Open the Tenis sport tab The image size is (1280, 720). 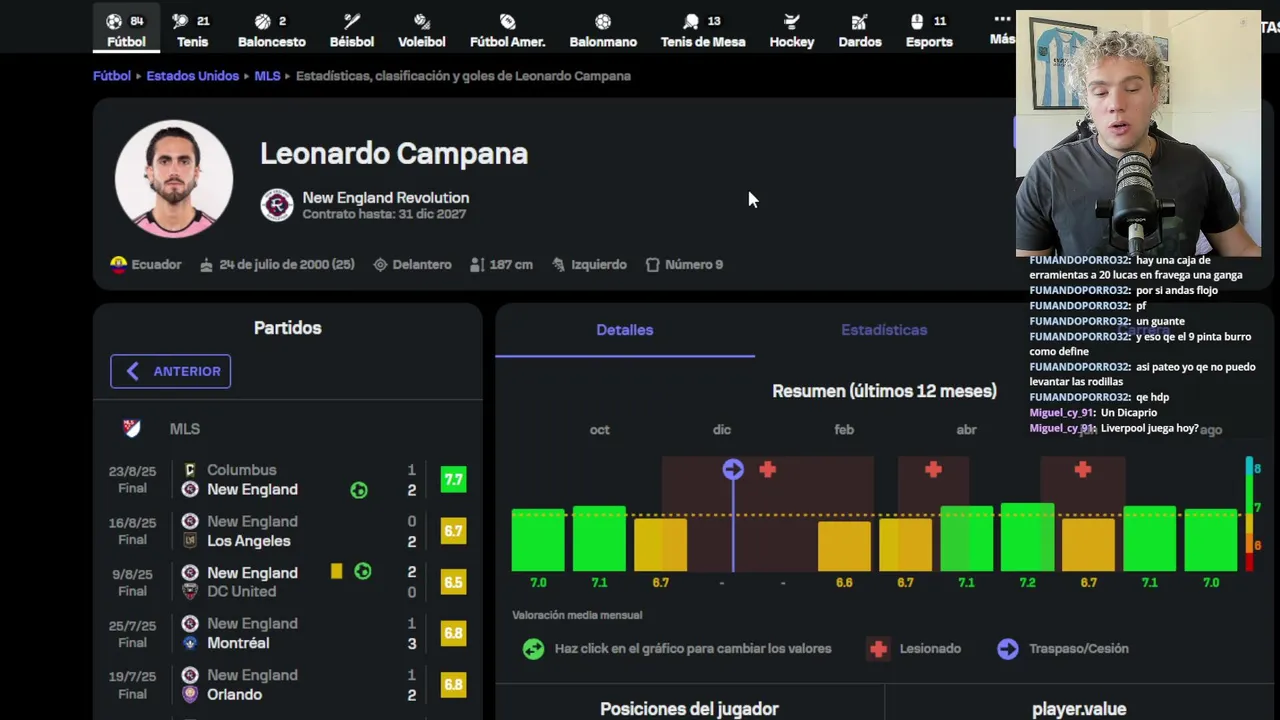click(192, 31)
